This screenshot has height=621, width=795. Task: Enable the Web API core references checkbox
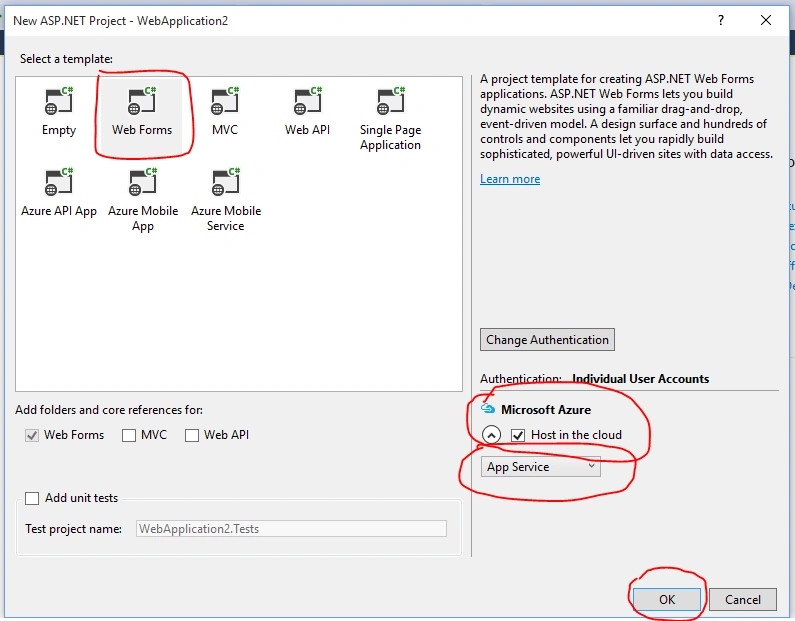click(192, 435)
